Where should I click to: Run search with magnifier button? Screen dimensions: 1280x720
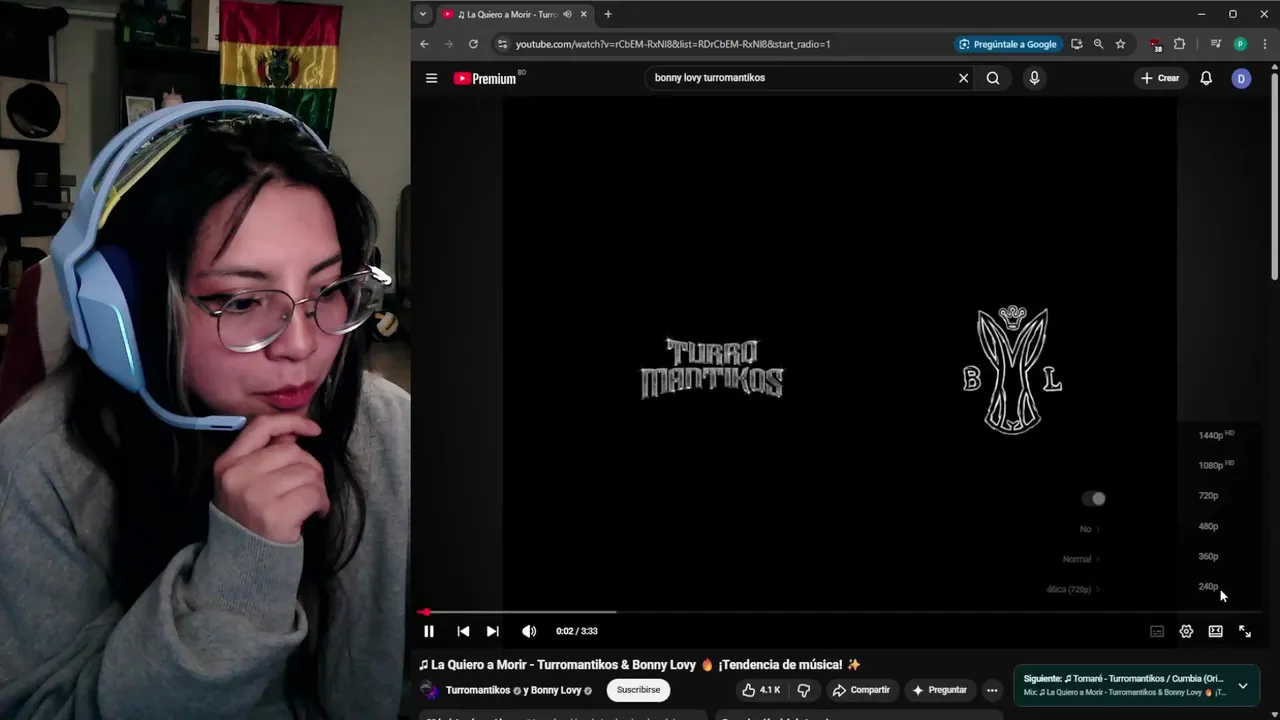993,78
